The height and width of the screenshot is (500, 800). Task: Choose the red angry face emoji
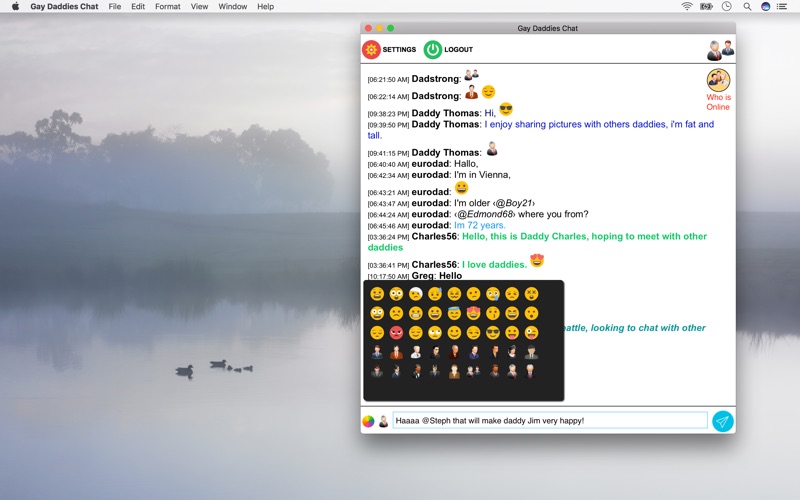[396, 332]
